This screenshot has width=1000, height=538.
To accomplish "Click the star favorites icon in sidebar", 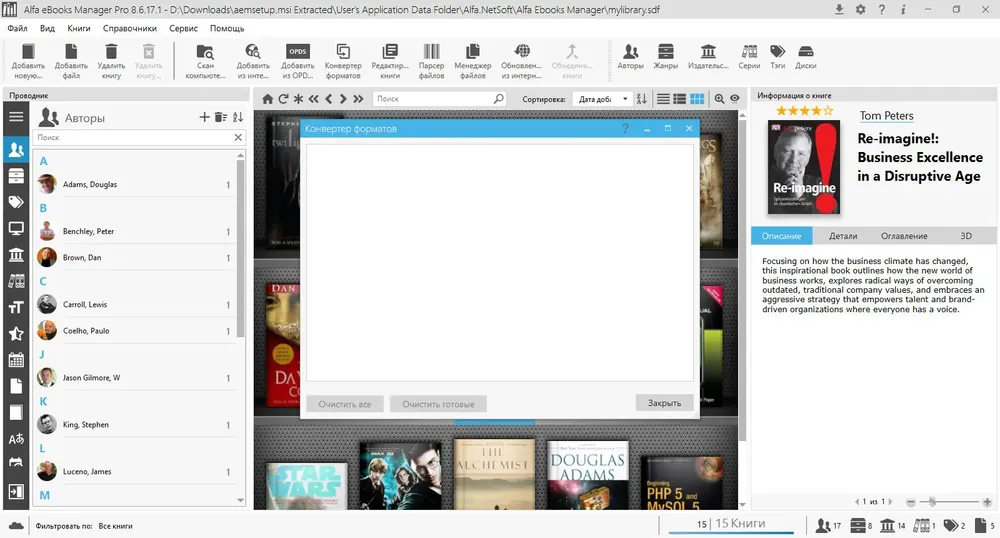I will click(16, 333).
